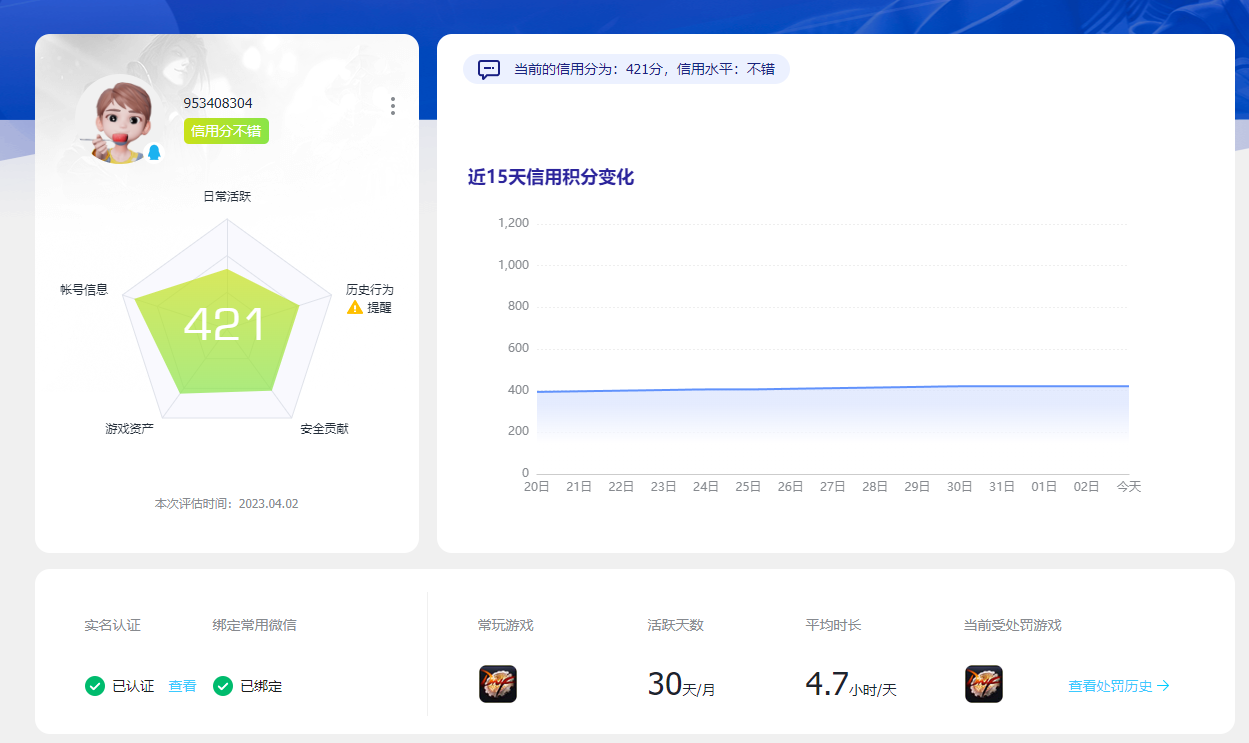1249x743 pixels.
Task: Click the 今天 point on chart axis
Action: [1129, 487]
